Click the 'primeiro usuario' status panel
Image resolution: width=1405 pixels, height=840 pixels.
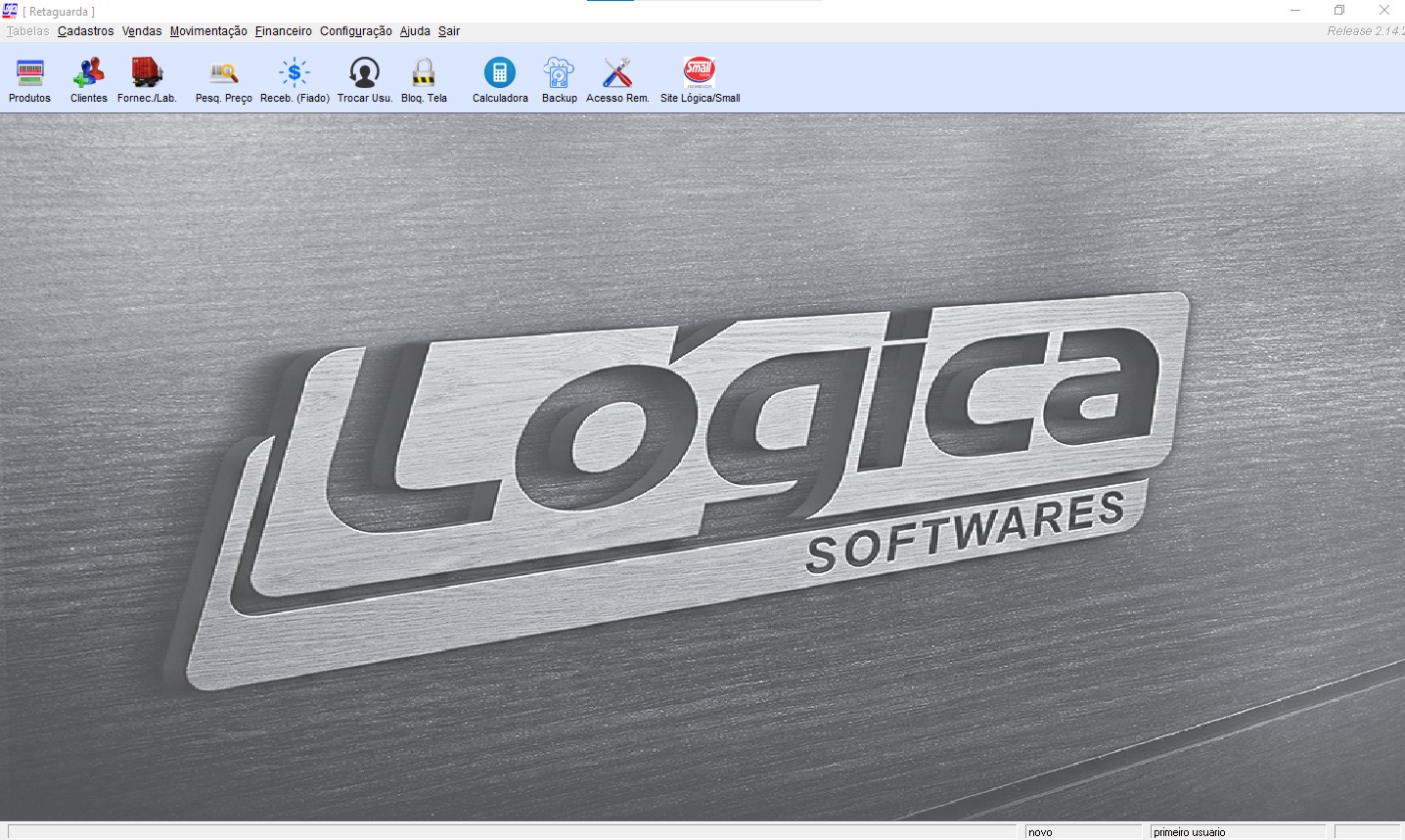[x=1238, y=832]
